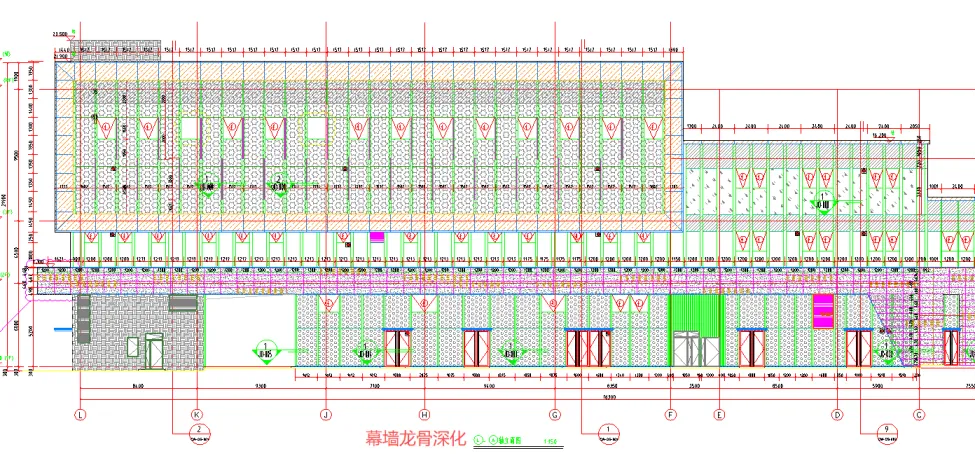Select grid axis bubble H

point(425,414)
